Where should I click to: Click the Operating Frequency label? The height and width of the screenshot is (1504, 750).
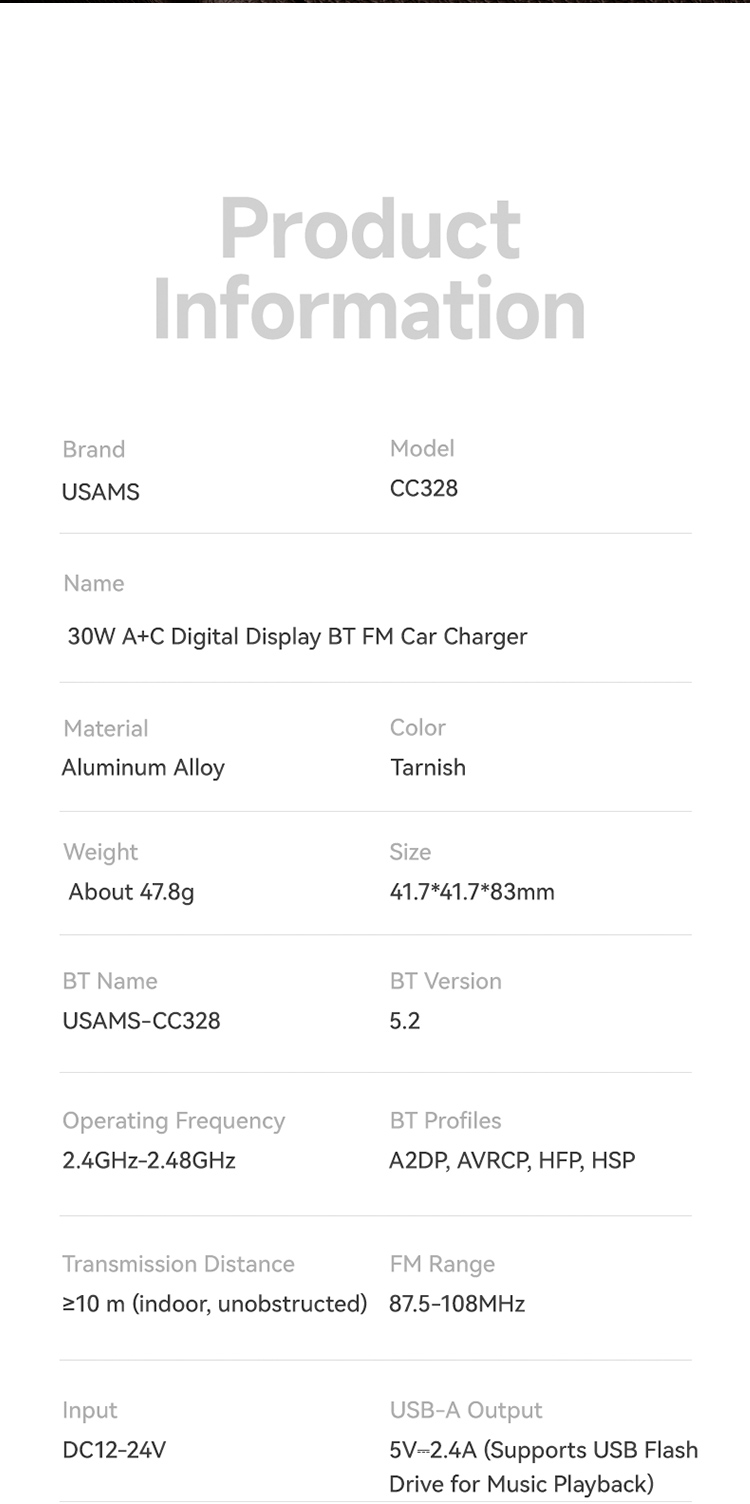(x=174, y=1121)
